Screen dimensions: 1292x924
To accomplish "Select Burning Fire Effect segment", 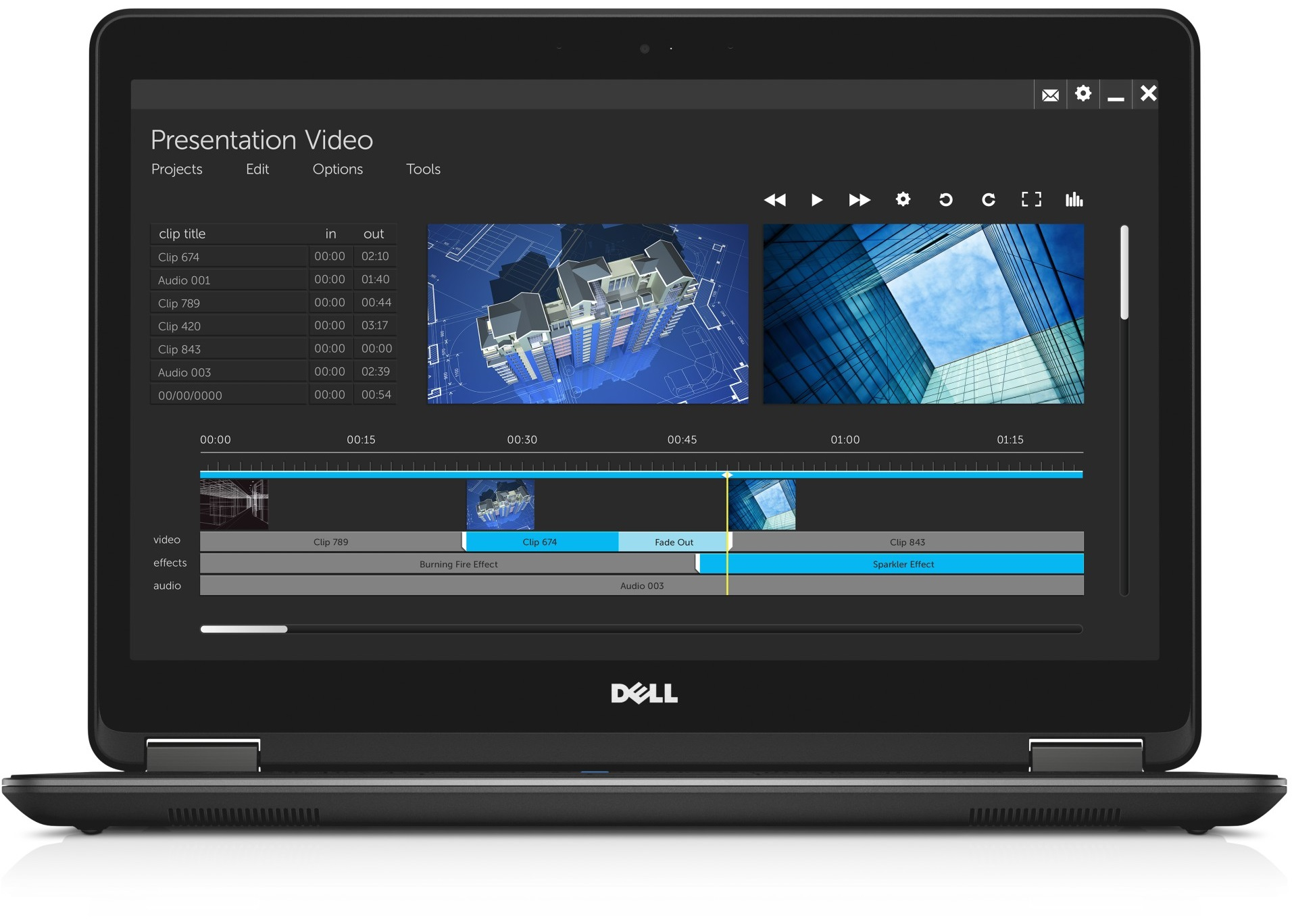I will pyautogui.click(x=449, y=564).
